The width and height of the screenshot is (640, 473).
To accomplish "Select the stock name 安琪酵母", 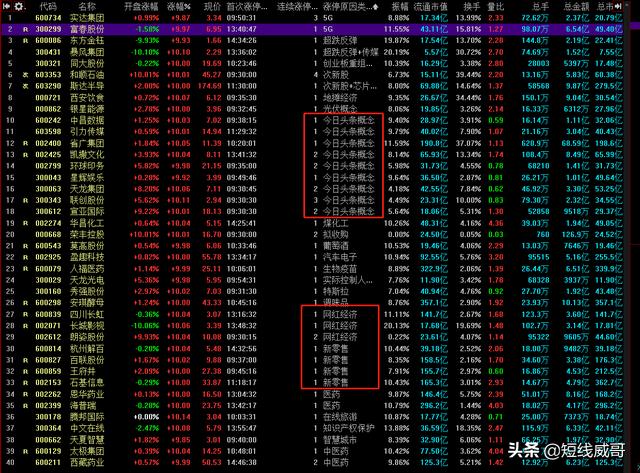I will pyautogui.click(x=87, y=302).
